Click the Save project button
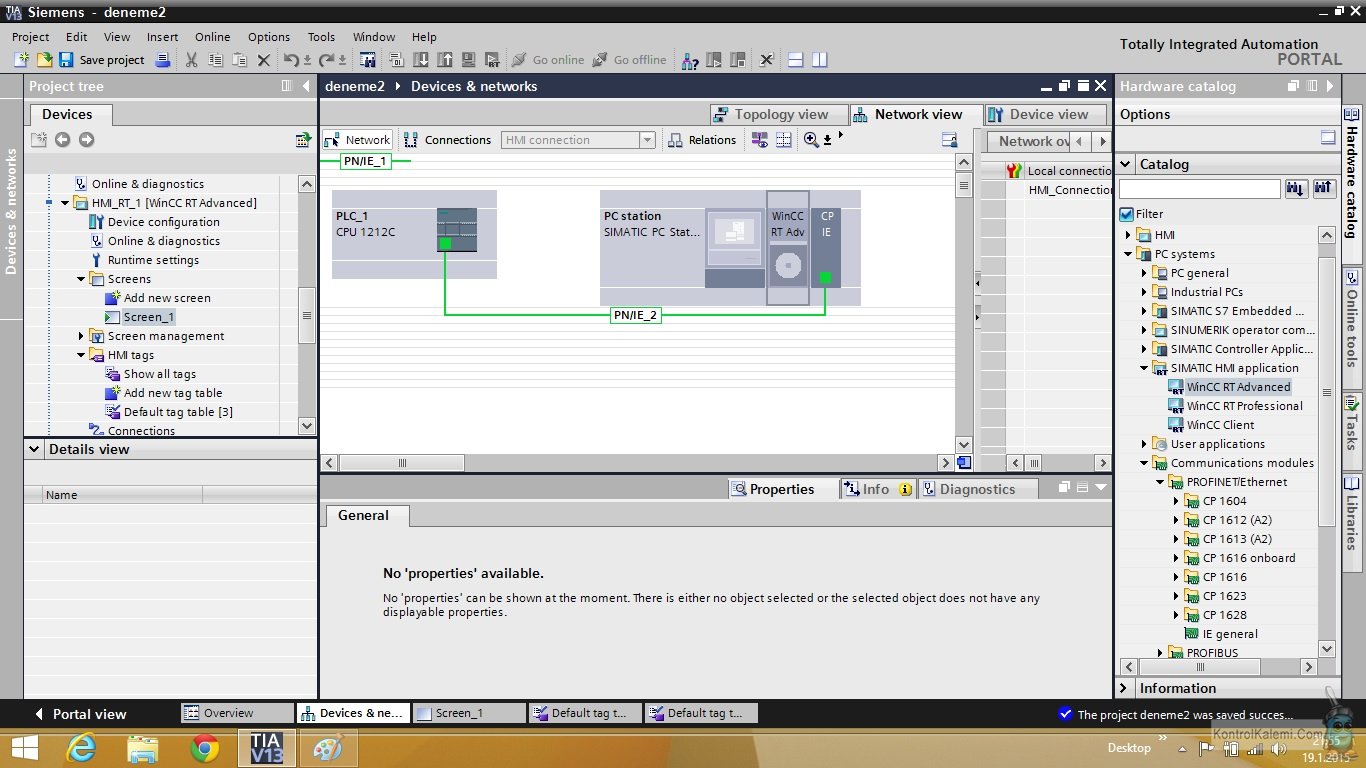 102,60
